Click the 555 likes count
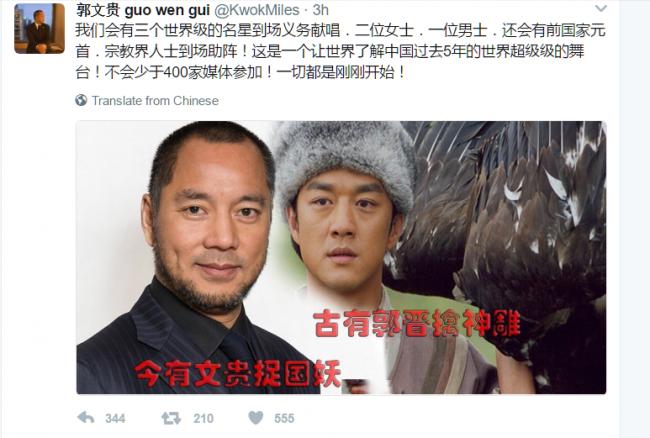The image size is (650, 438). point(284,419)
